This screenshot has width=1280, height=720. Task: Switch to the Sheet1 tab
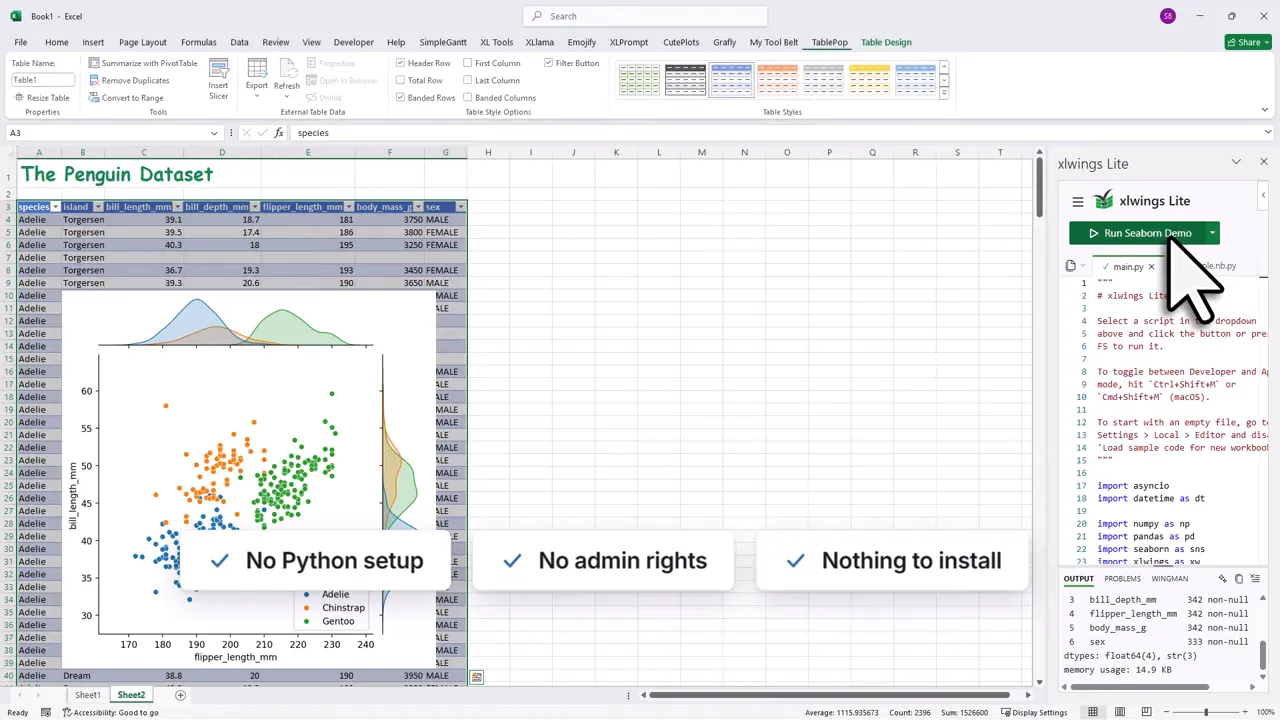click(87, 695)
